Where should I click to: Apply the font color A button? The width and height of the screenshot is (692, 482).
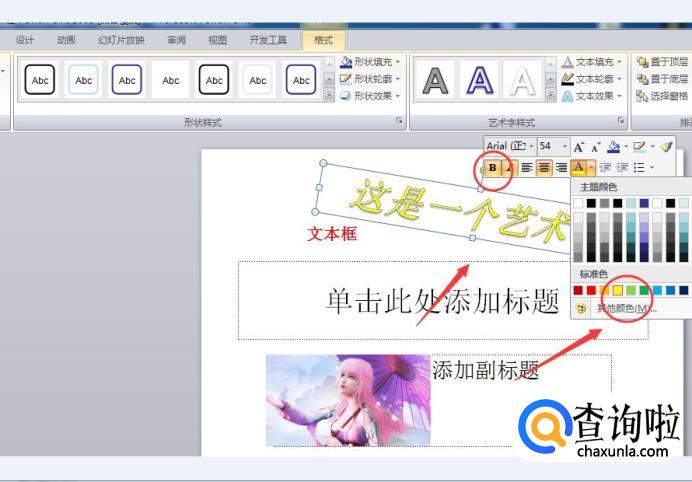click(x=579, y=167)
